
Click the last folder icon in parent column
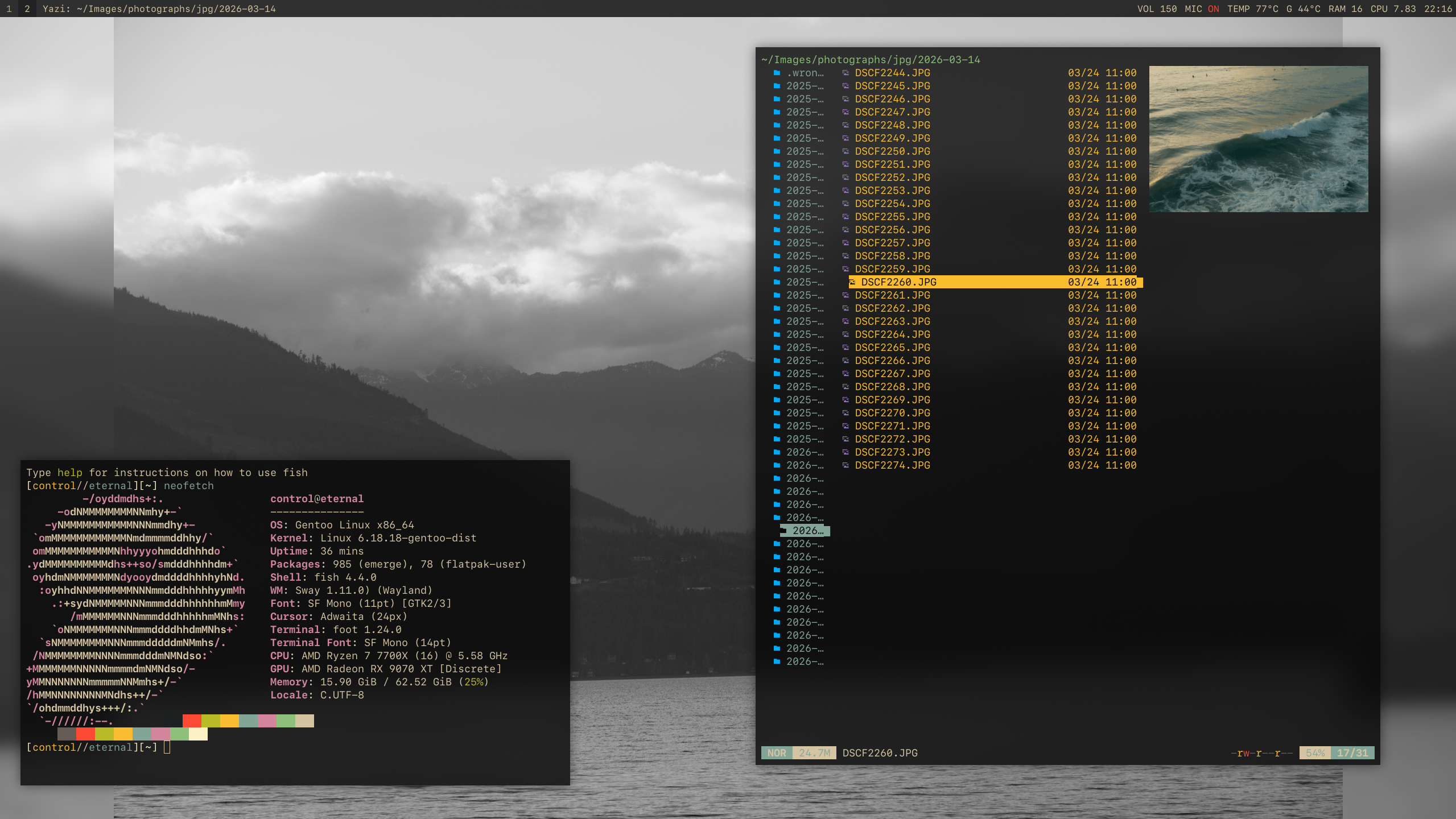pyautogui.click(x=777, y=661)
